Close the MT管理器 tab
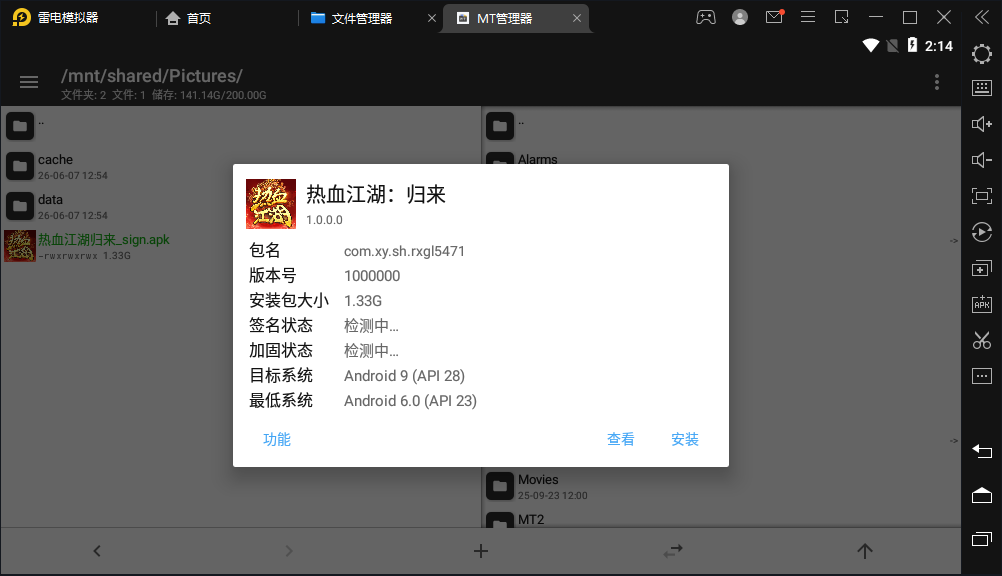The height and width of the screenshot is (576, 1002). pos(577,18)
